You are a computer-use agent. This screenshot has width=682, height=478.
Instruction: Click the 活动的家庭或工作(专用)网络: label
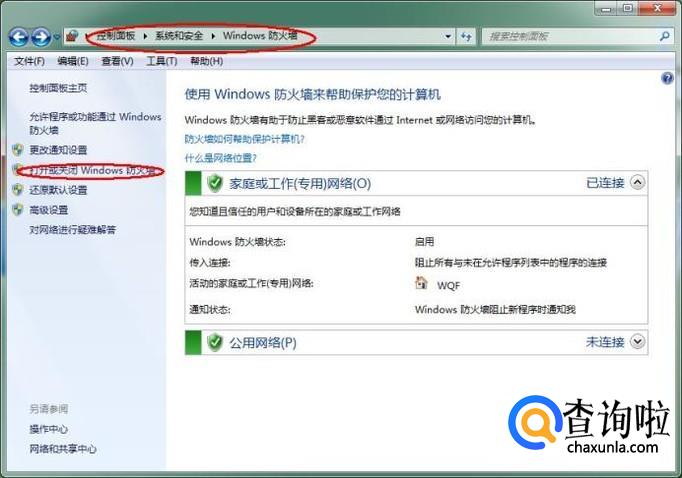tap(251, 284)
